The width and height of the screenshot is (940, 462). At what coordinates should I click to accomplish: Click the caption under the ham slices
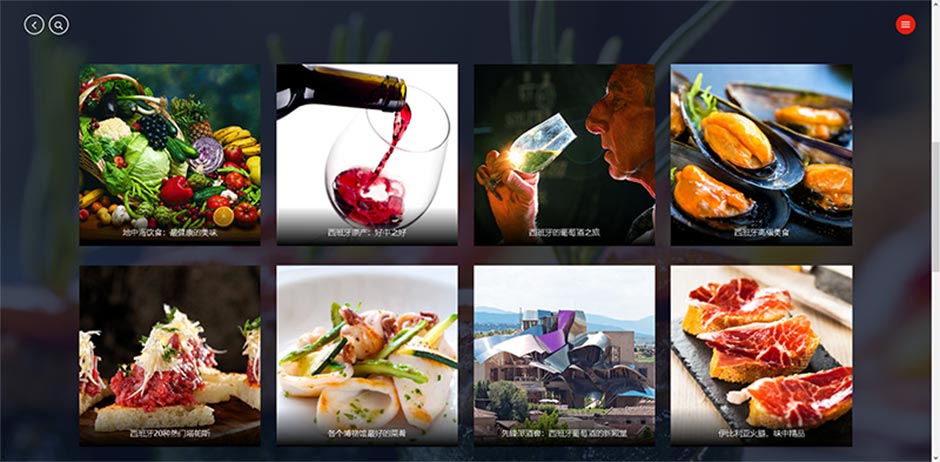click(761, 433)
